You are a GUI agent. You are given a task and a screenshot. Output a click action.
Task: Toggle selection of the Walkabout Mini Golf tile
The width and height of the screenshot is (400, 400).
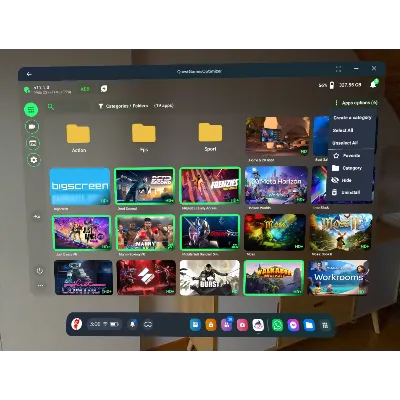[x=274, y=278]
